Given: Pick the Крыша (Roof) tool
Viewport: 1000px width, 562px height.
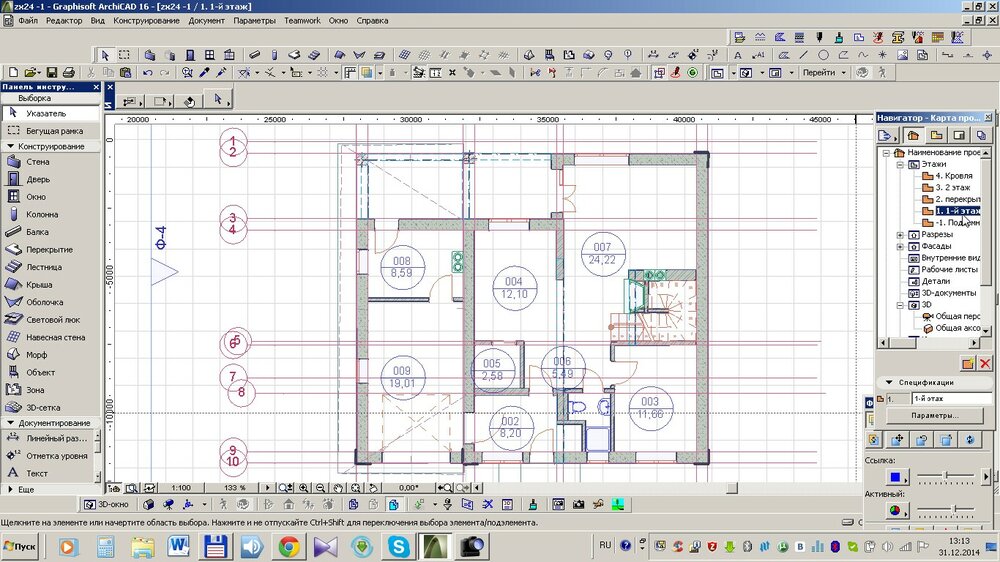Looking at the screenshot, I should coord(38,284).
